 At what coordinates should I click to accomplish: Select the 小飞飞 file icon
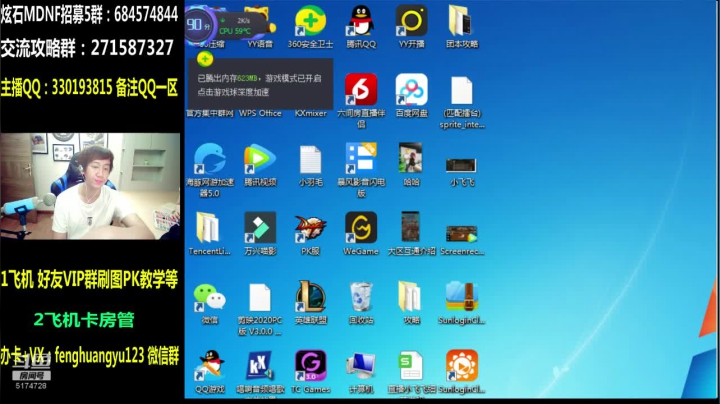[461, 171]
